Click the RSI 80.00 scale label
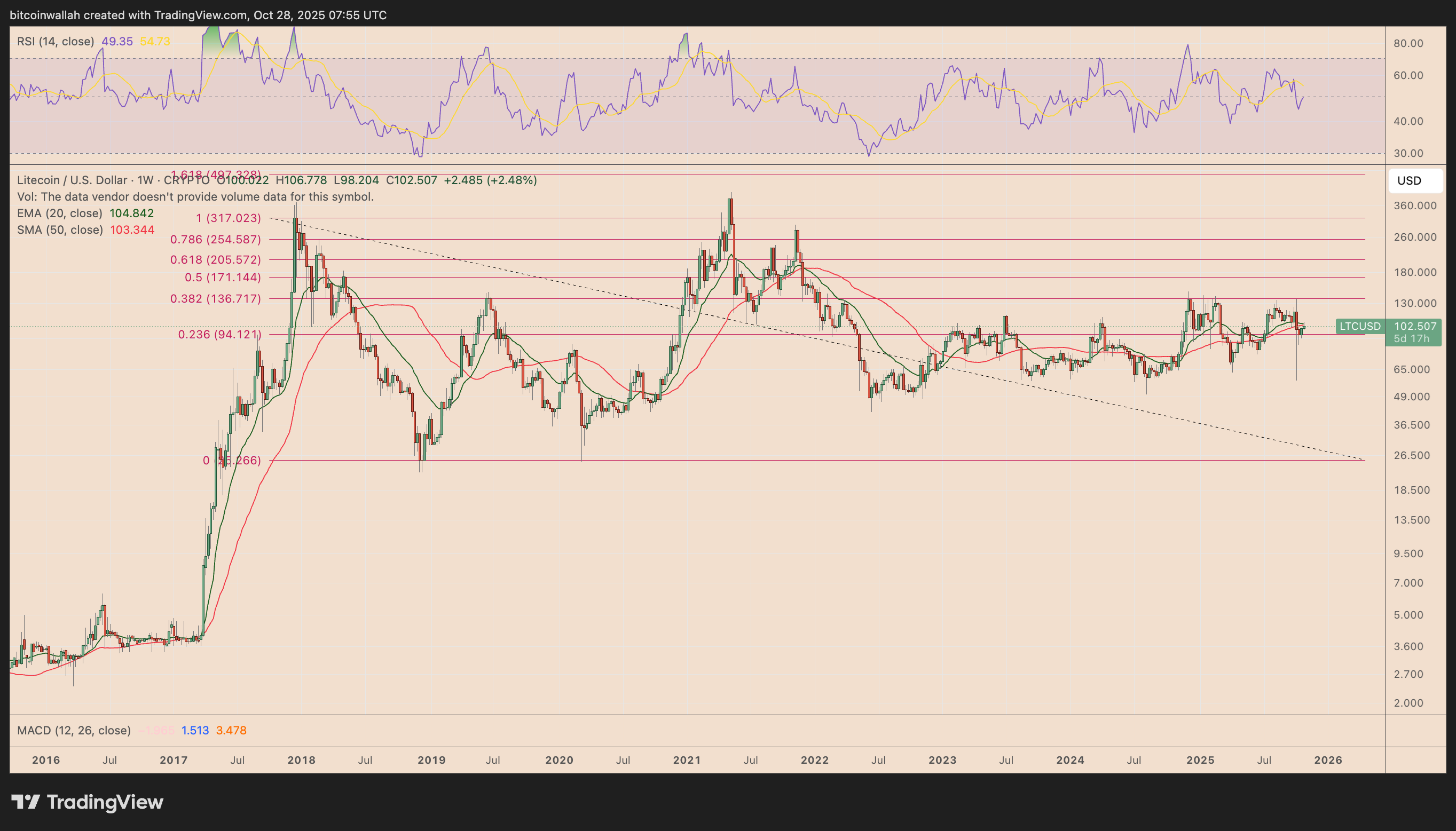 point(1408,43)
